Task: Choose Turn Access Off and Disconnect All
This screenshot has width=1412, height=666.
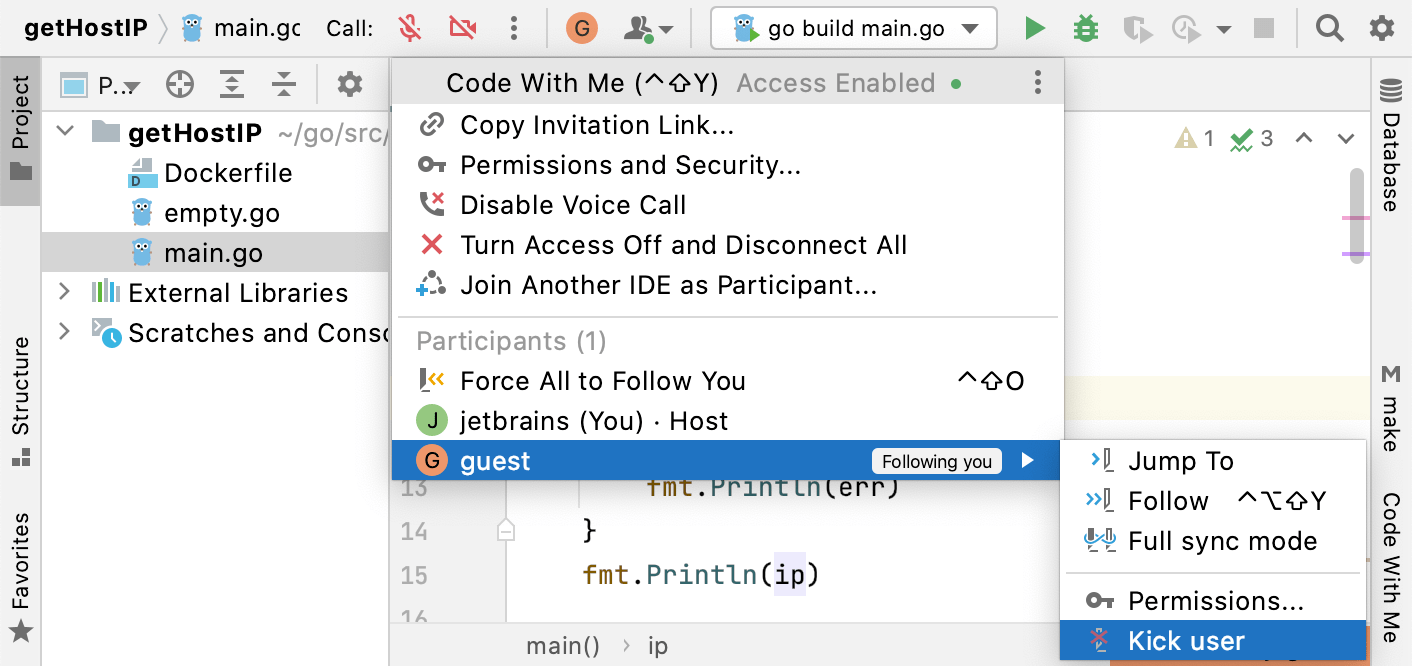Action: (683, 245)
